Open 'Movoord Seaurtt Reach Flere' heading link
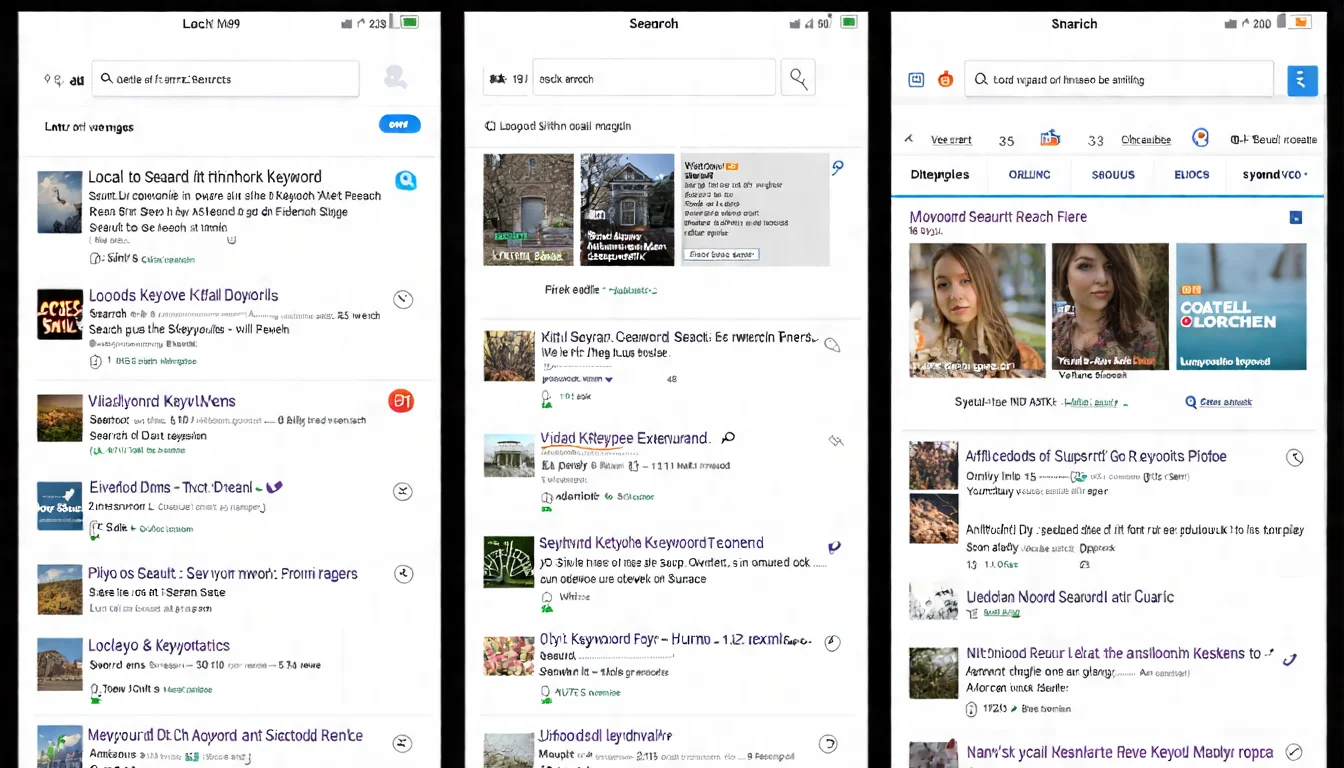 pos(997,216)
